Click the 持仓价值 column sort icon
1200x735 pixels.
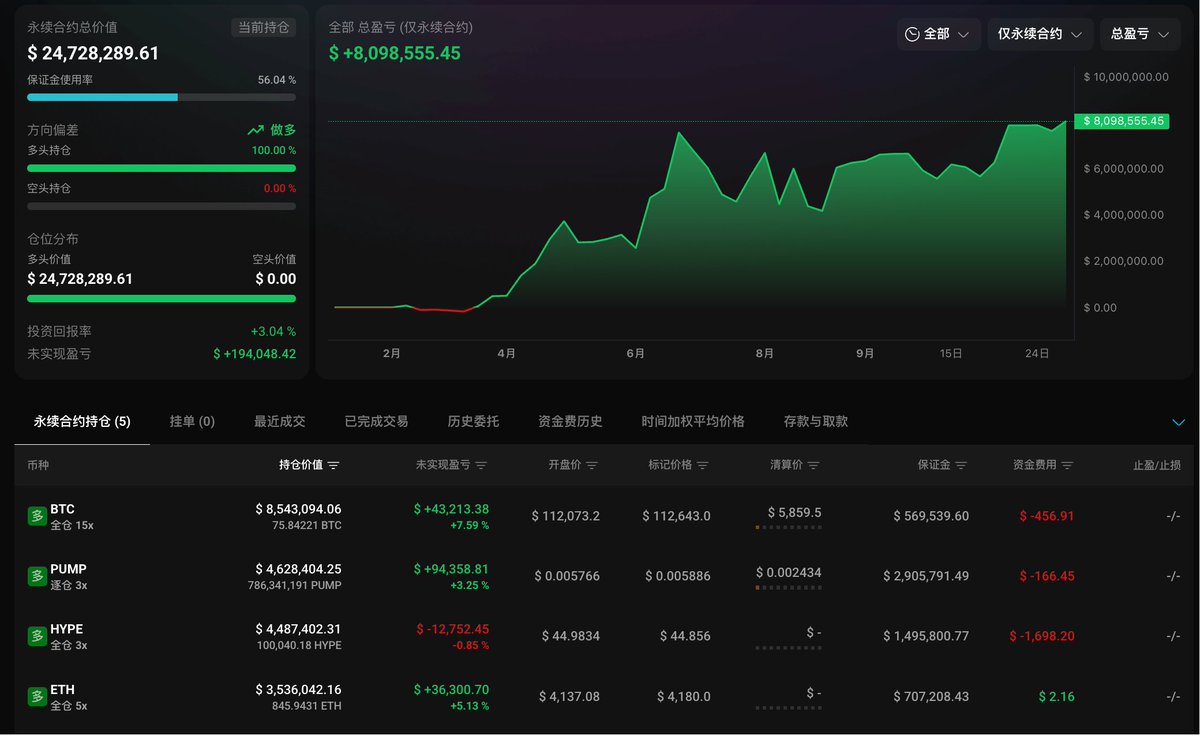[334, 465]
